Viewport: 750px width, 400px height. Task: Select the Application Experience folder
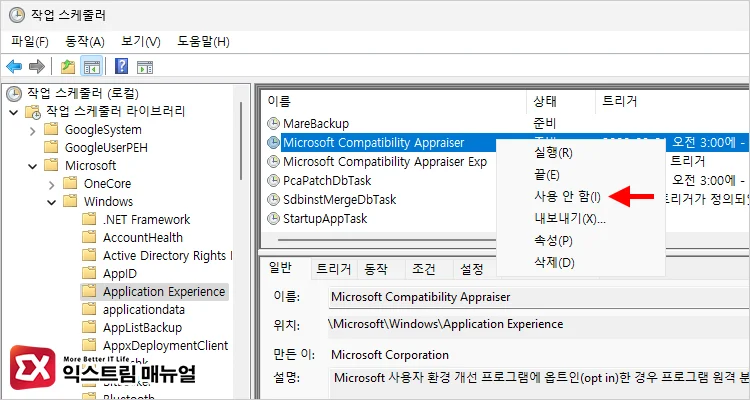tap(164, 291)
